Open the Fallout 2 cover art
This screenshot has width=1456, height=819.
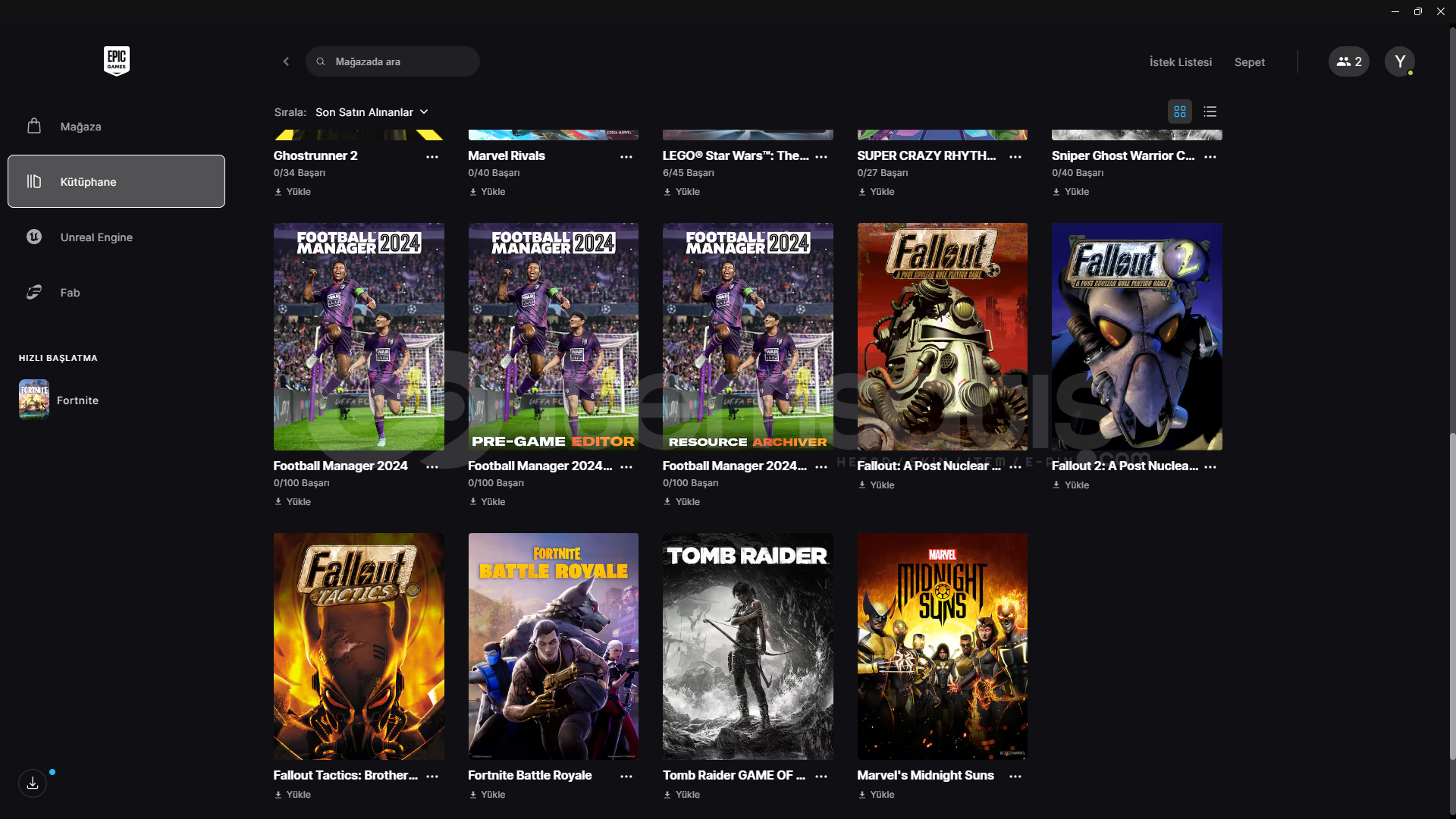[x=1137, y=337]
